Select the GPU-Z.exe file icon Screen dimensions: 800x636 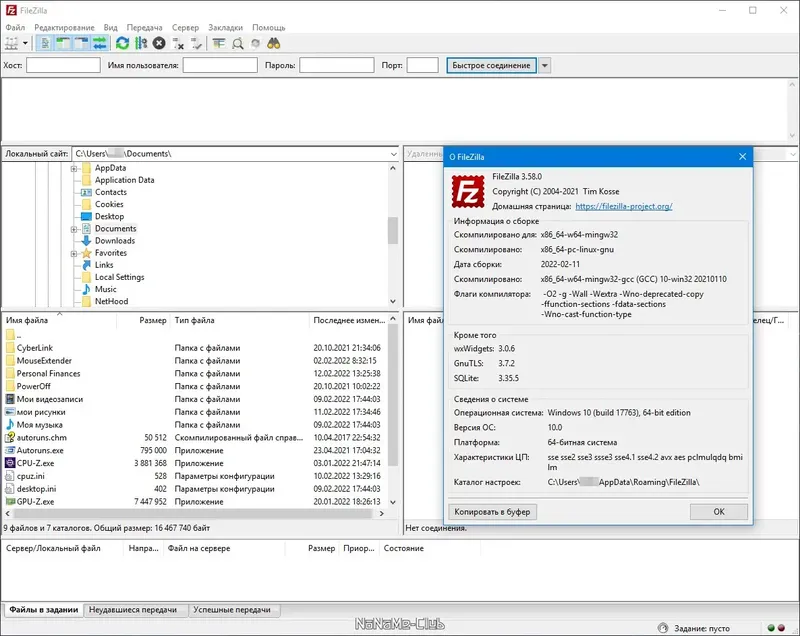click(x=10, y=501)
